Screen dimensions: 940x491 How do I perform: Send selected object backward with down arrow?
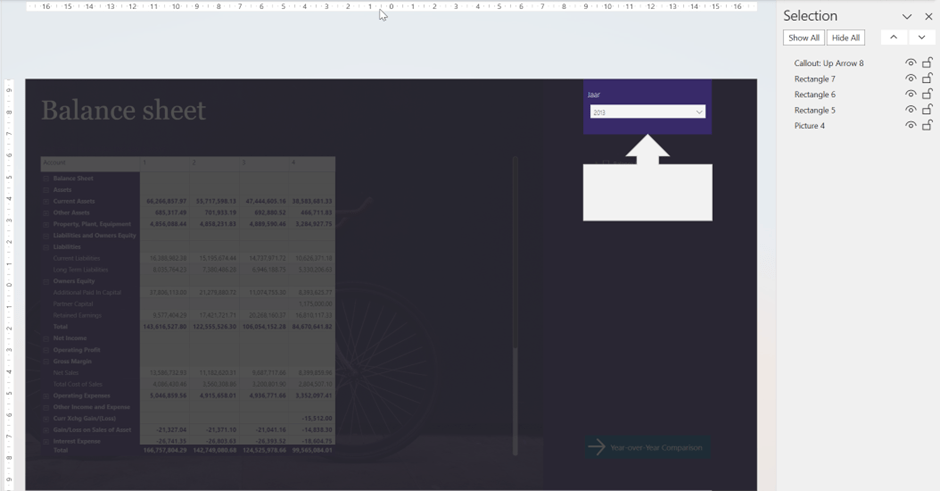click(x=921, y=38)
